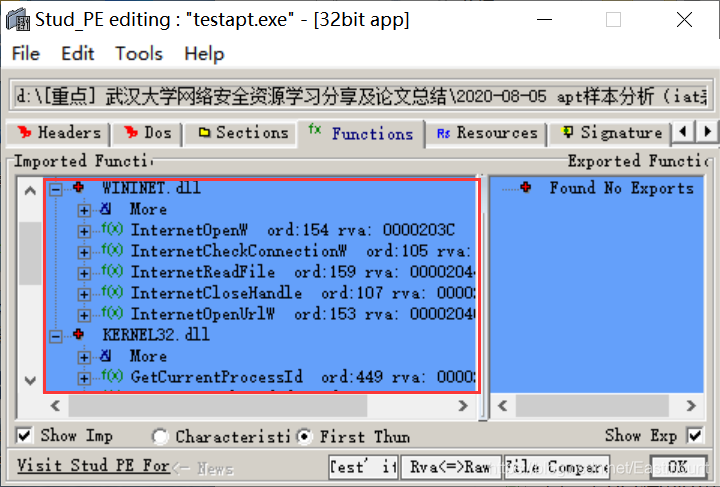Expand the InternetOpenUrlW function node
Viewport: 720px width, 487px height.
click(x=84, y=315)
